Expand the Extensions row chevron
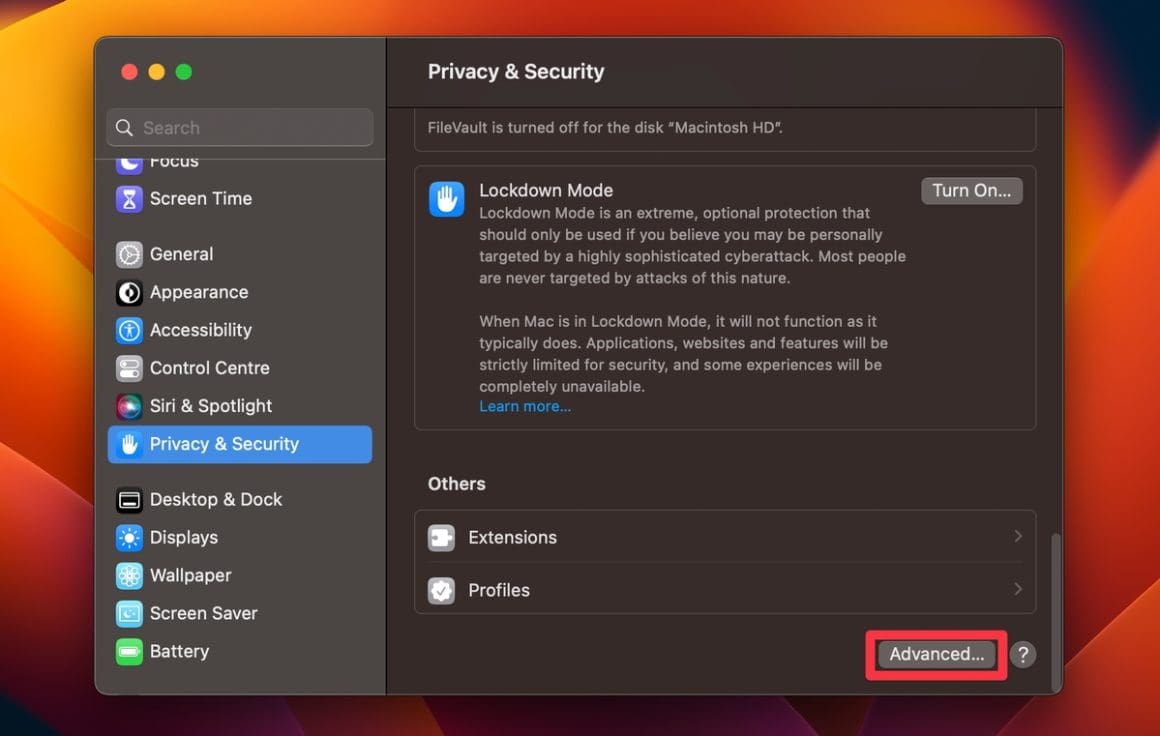Image resolution: width=1160 pixels, height=736 pixels. [1018, 537]
